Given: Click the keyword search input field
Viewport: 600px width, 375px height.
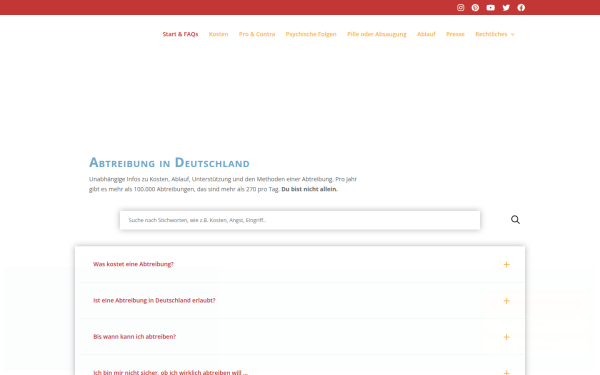Looking at the screenshot, I should click(x=300, y=220).
